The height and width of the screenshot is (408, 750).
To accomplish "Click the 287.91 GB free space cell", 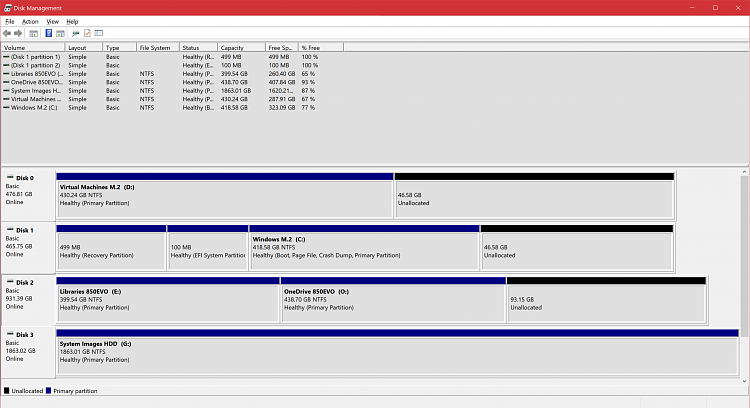I will [x=282, y=99].
